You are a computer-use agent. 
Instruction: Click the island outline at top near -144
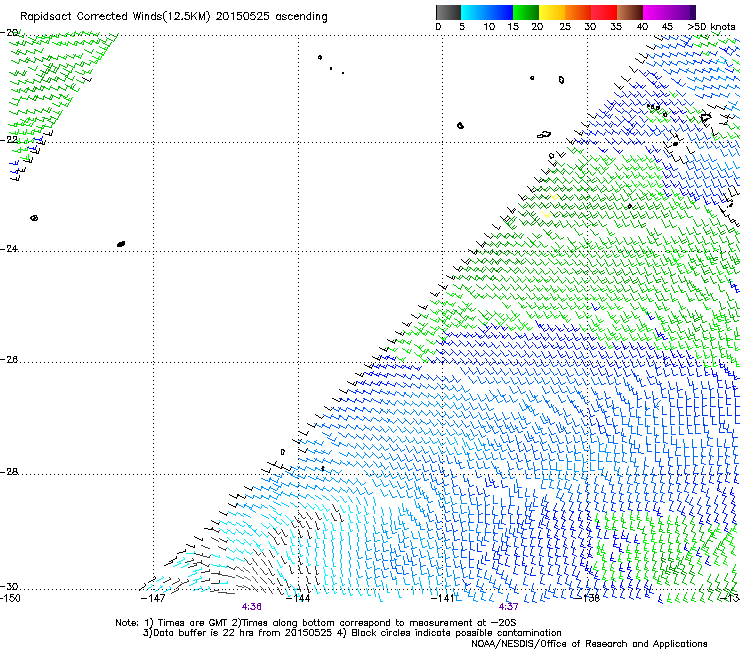pyautogui.click(x=320, y=58)
